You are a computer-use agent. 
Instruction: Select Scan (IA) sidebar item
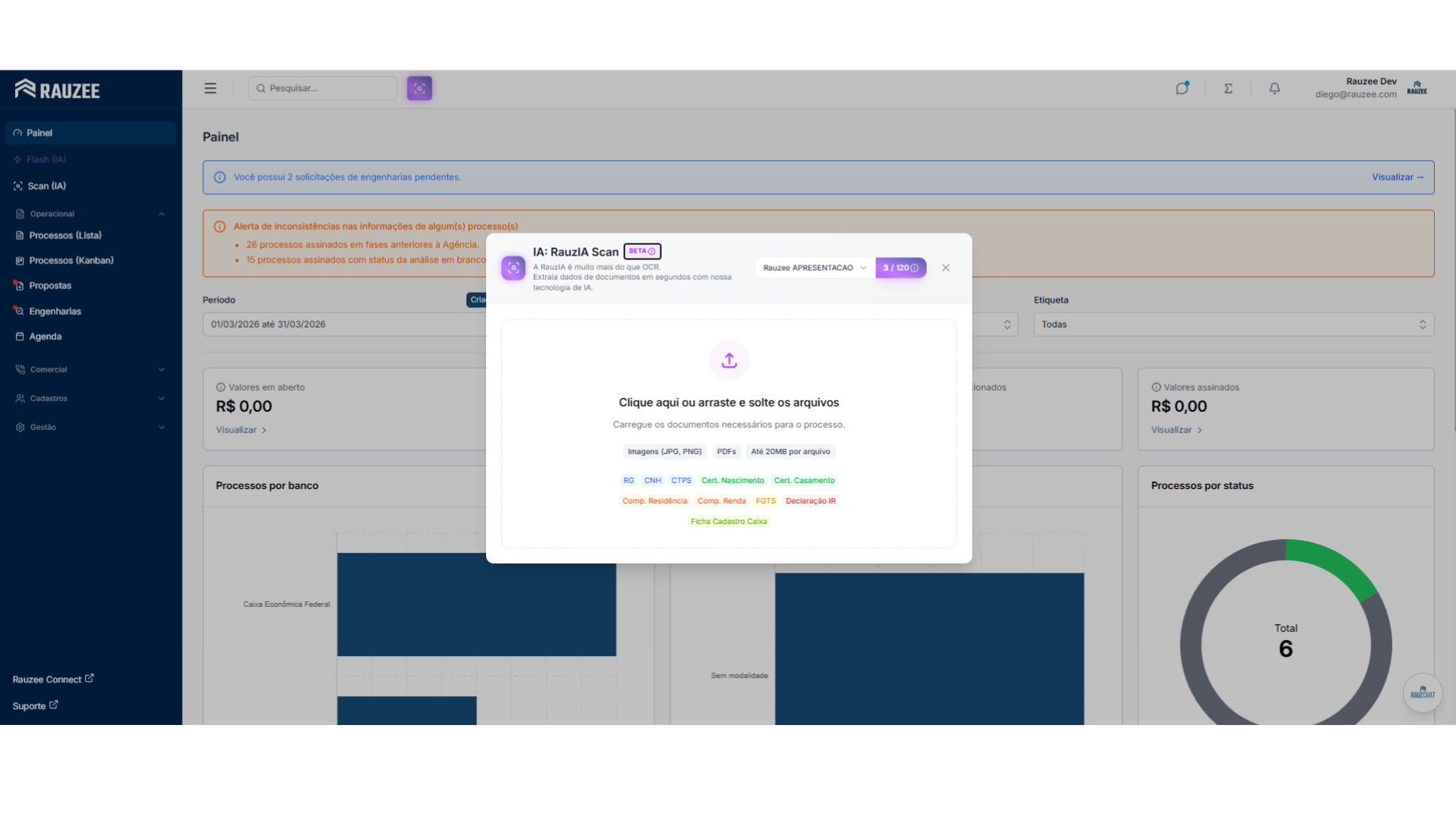47,186
